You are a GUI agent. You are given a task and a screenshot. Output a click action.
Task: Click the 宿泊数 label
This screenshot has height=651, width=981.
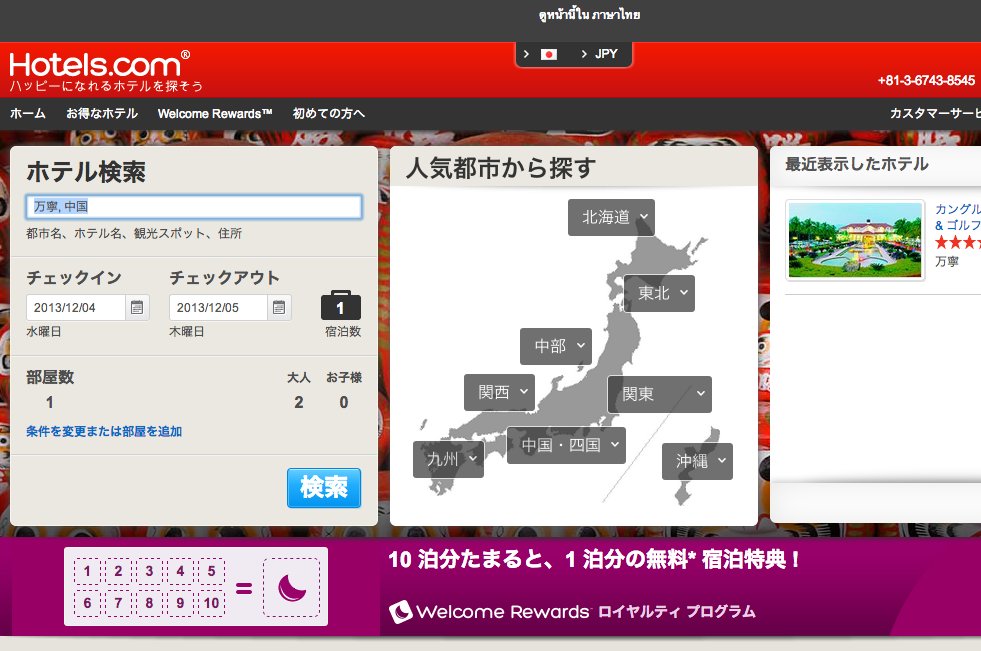coord(343,332)
